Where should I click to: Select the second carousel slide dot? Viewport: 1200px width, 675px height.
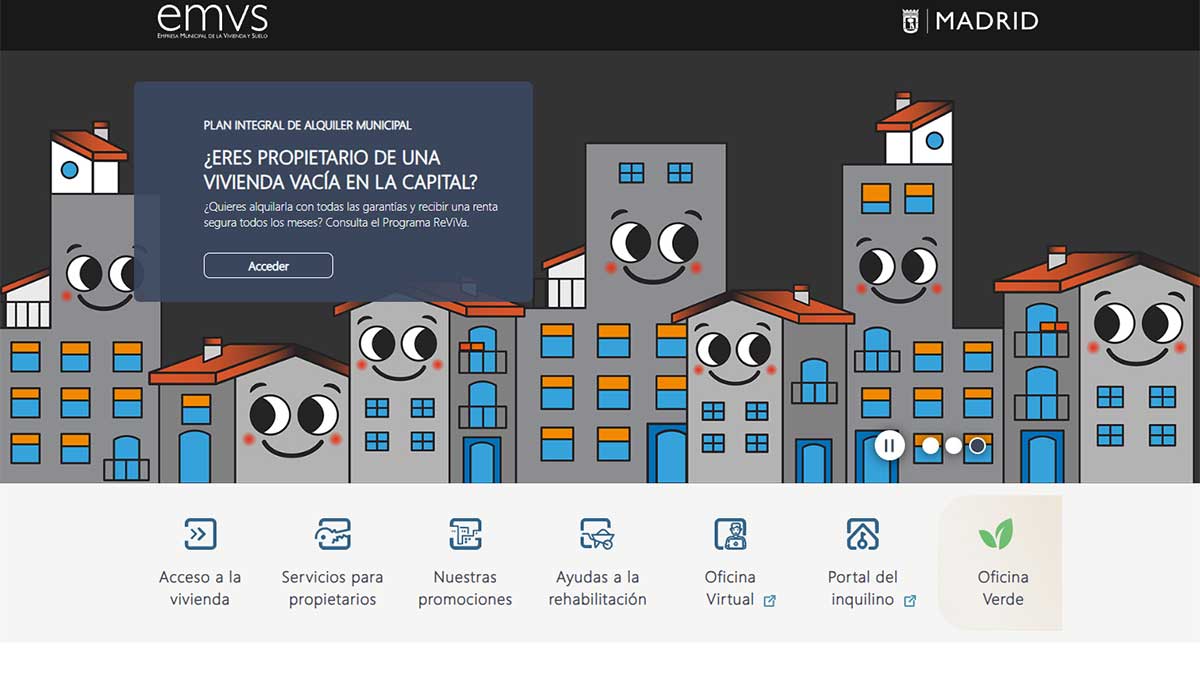(x=954, y=446)
